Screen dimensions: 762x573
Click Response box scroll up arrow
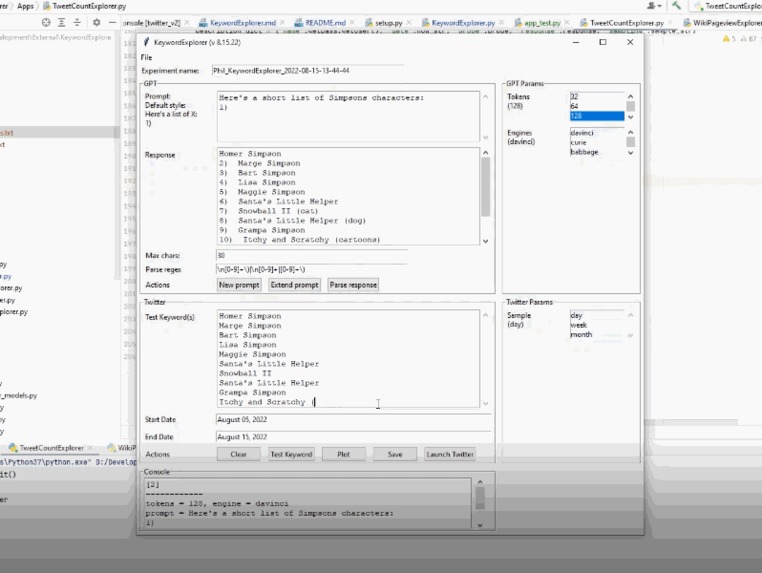tap(485, 153)
